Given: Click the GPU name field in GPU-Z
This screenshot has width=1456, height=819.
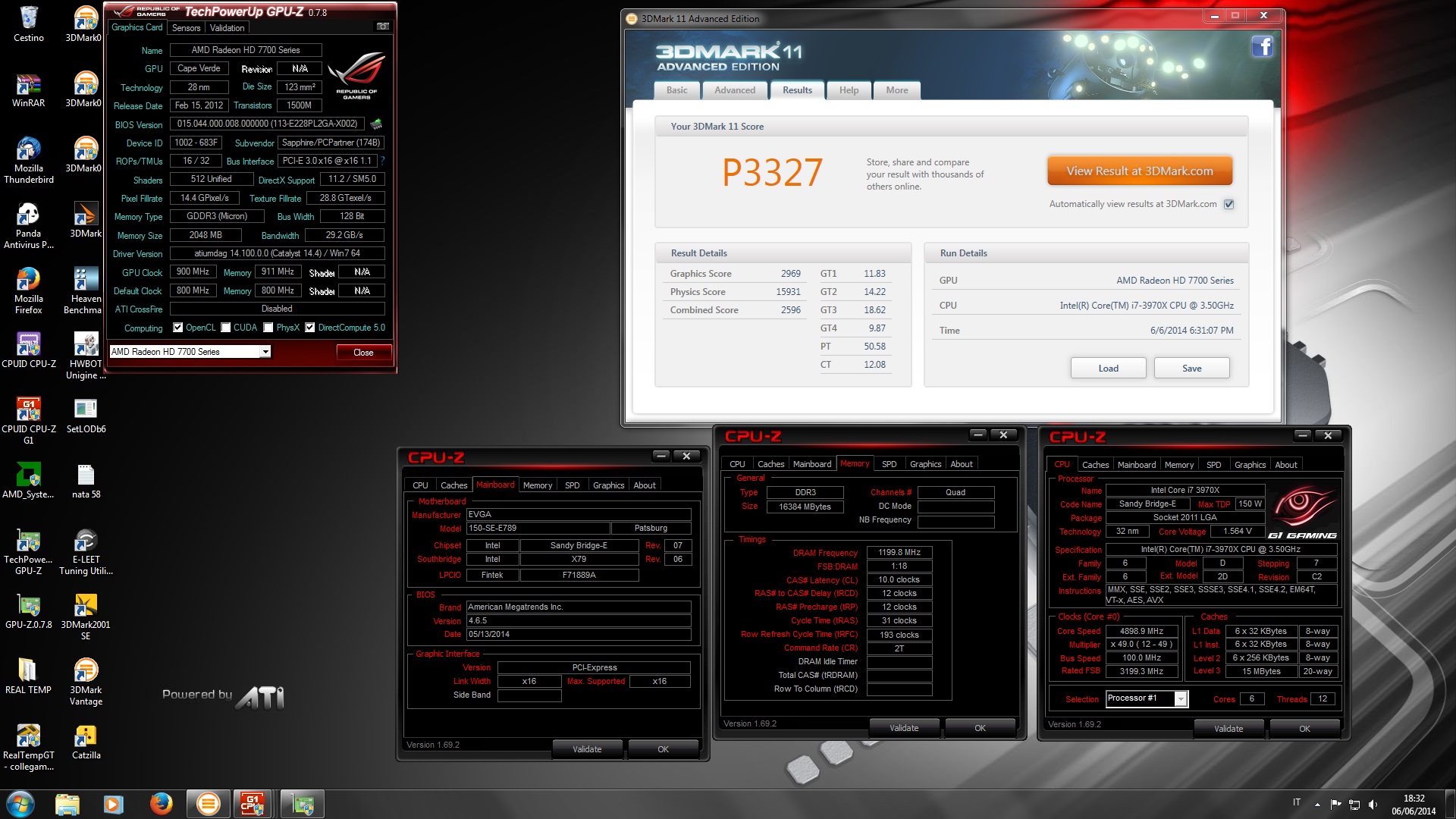Looking at the screenshot, I should pyautogui.click(x=246, y=50).
